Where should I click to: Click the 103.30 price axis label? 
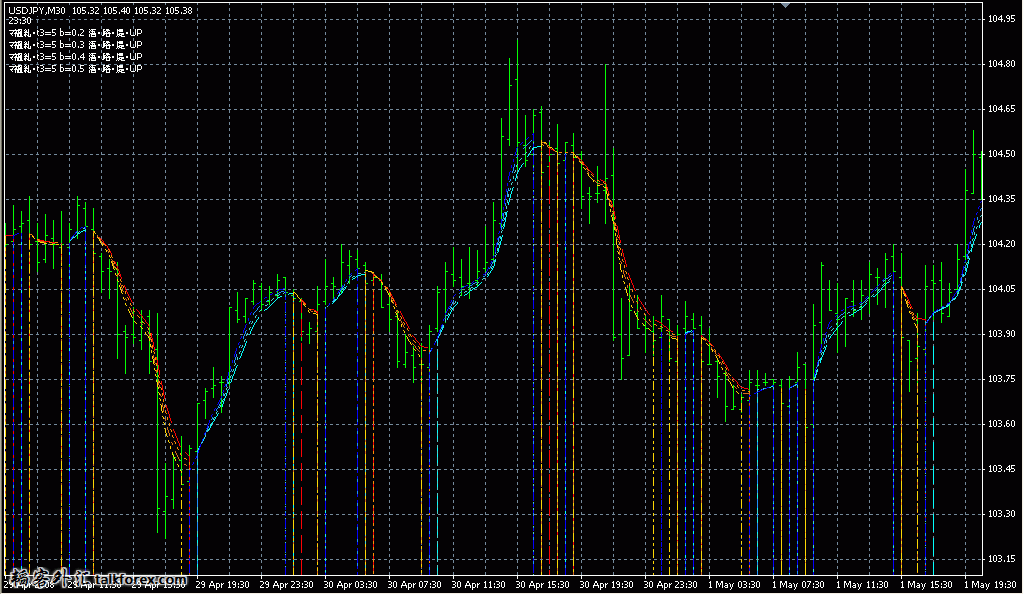pyautogui.click(x=1002, y=514)
